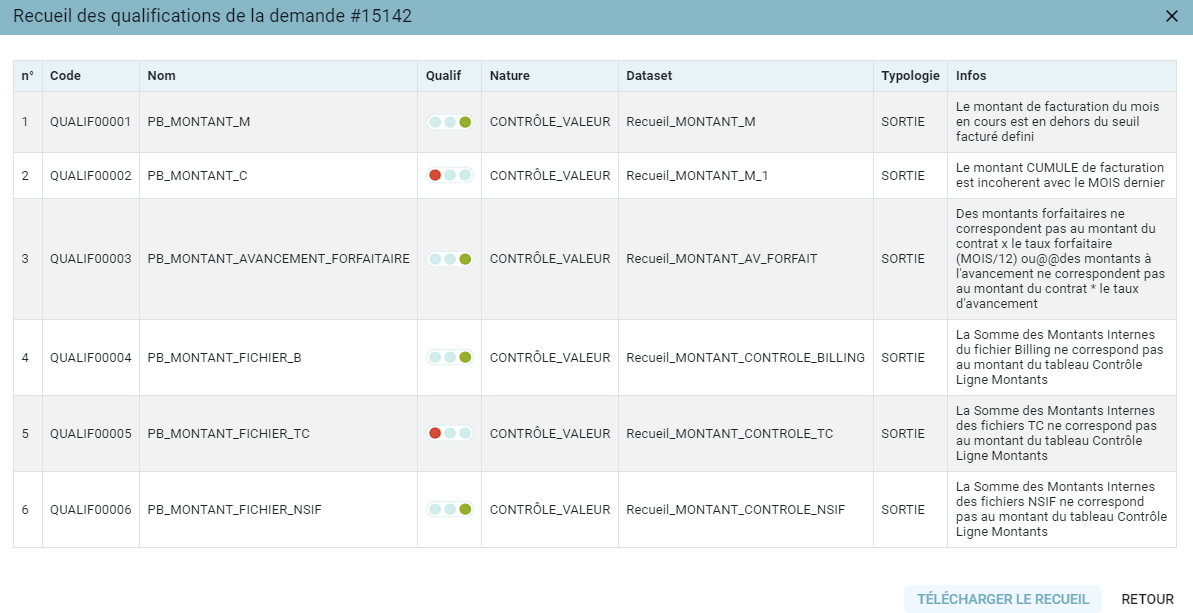Select the Recueil_MONTANT_CONTROLE_BILLING dataset cell

click(746, 357)
